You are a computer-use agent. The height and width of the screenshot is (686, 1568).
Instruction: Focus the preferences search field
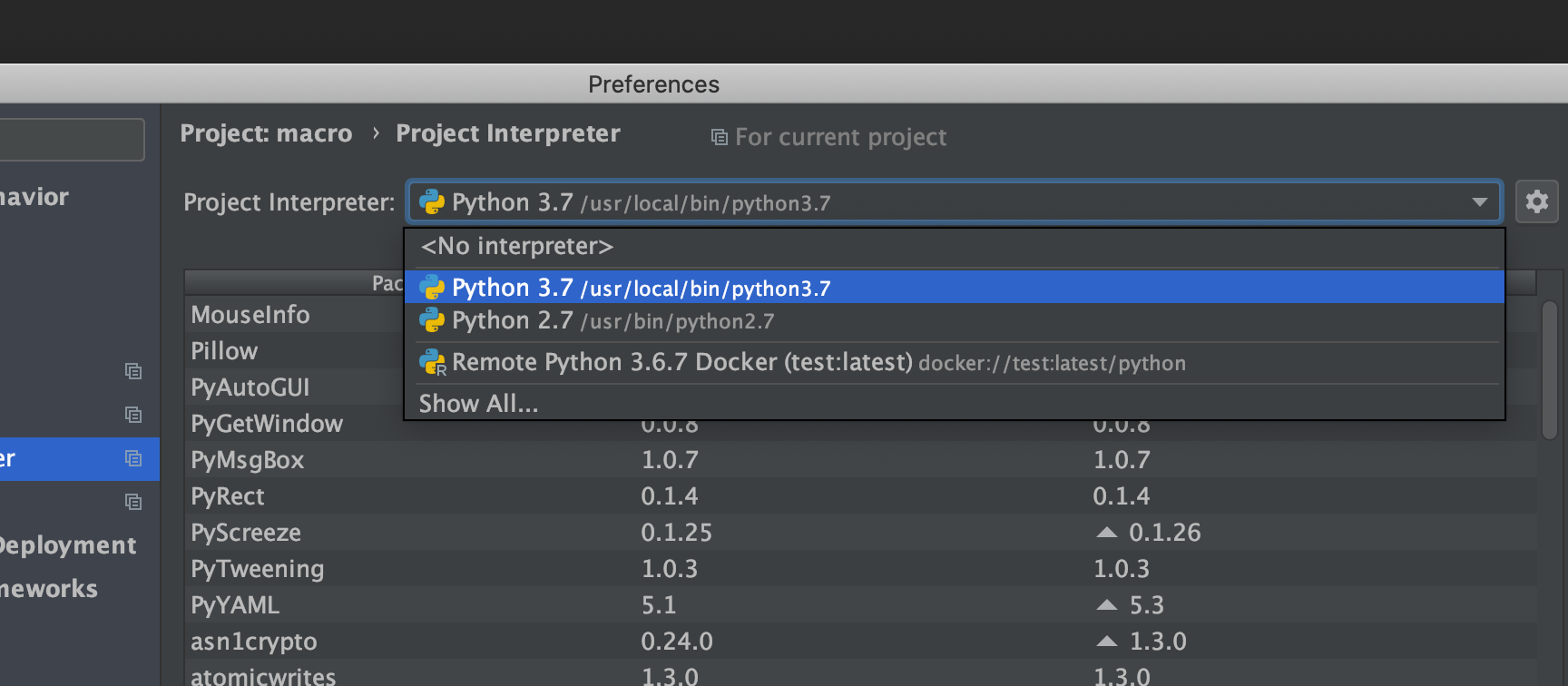[71, 140]
